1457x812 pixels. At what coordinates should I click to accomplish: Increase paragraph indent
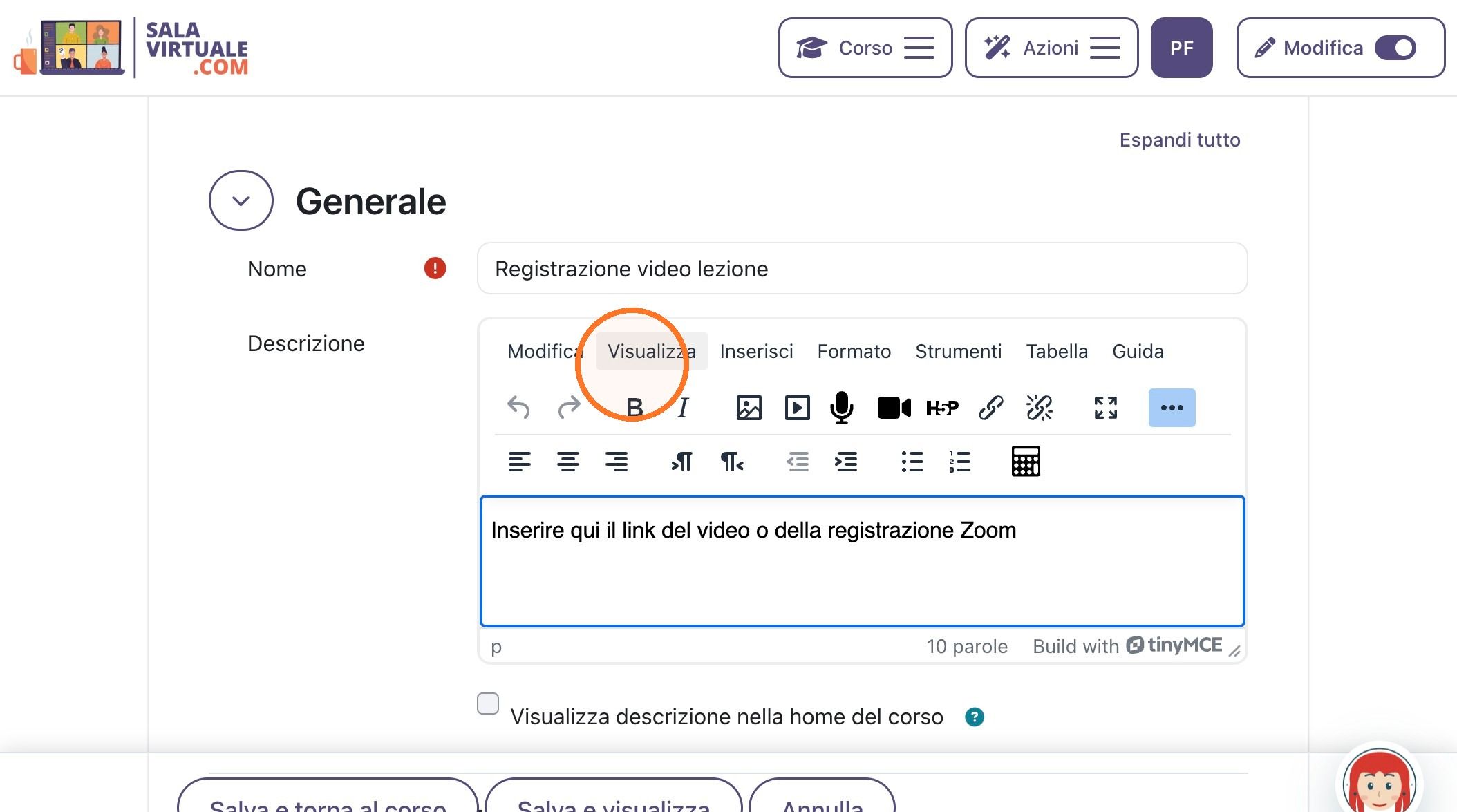846,462
